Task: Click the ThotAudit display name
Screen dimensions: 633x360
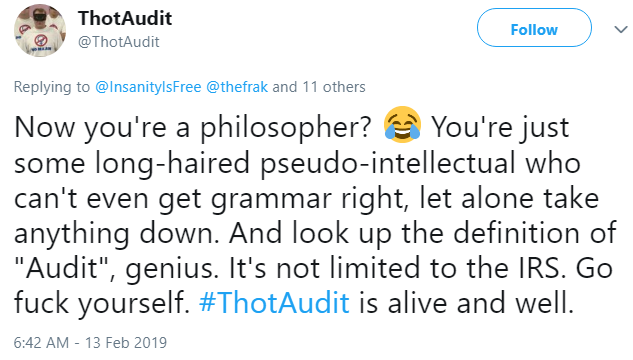Action: point(125,19)
